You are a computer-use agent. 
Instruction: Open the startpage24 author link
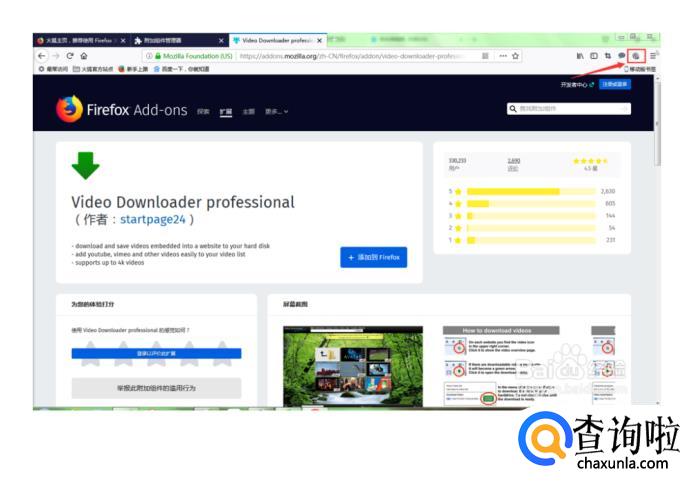(x=153, y=219)
